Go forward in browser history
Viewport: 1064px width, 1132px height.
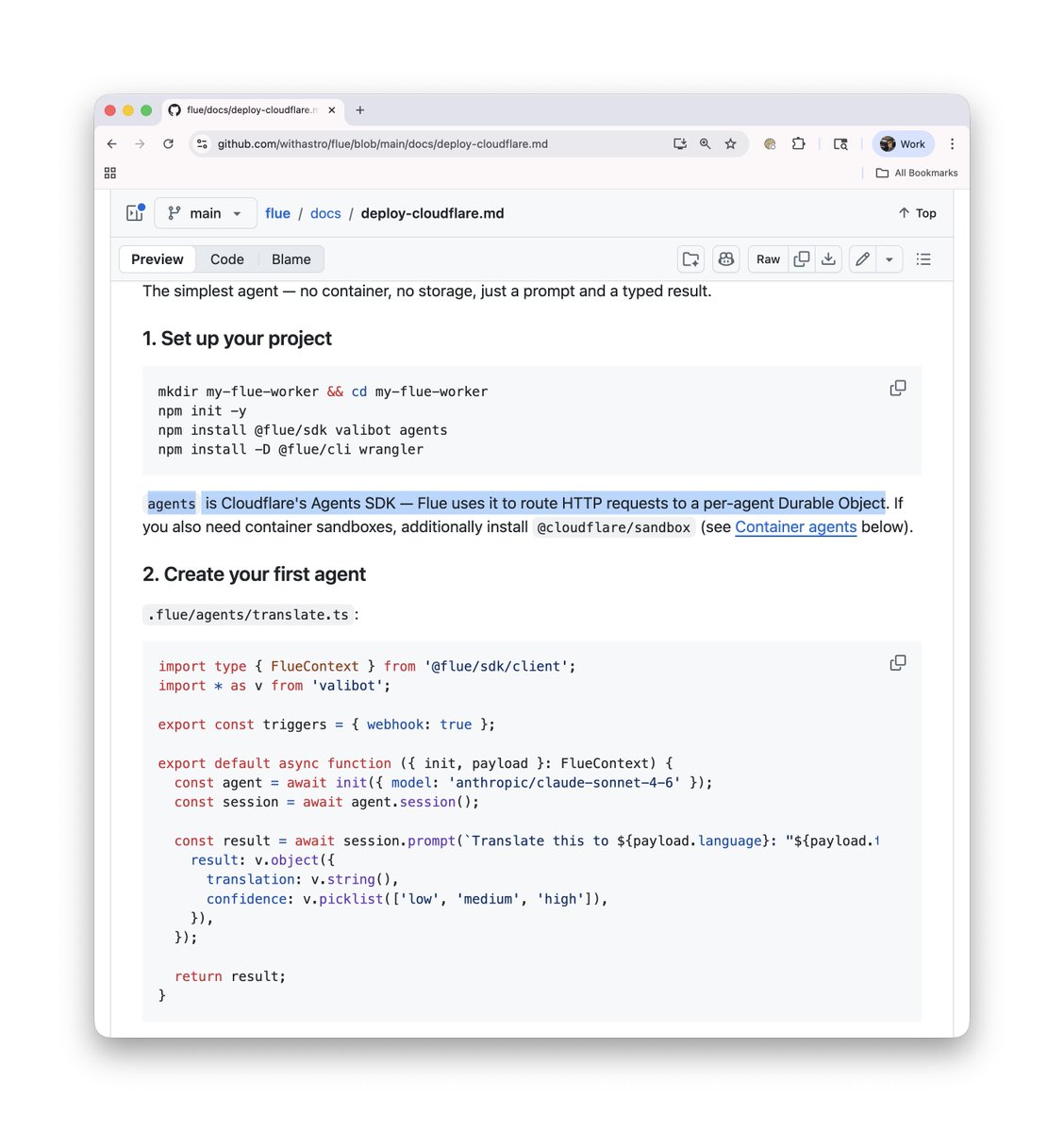[x=140, y=144]
